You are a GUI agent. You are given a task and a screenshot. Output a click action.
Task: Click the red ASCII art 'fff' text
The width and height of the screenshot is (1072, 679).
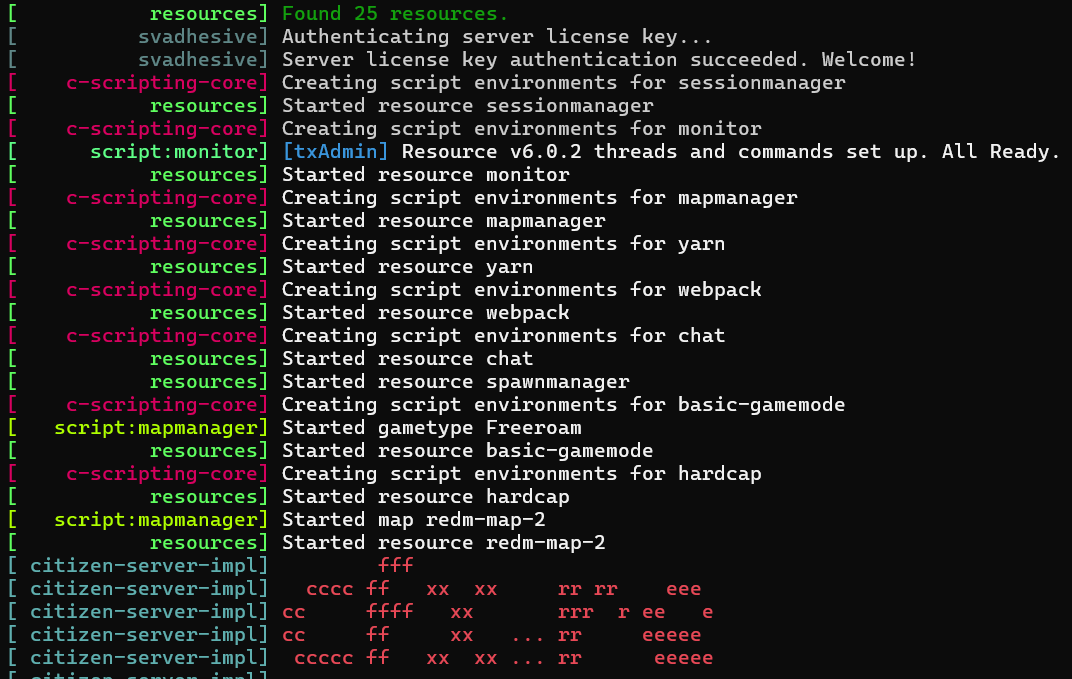click(x=396, y=565)
